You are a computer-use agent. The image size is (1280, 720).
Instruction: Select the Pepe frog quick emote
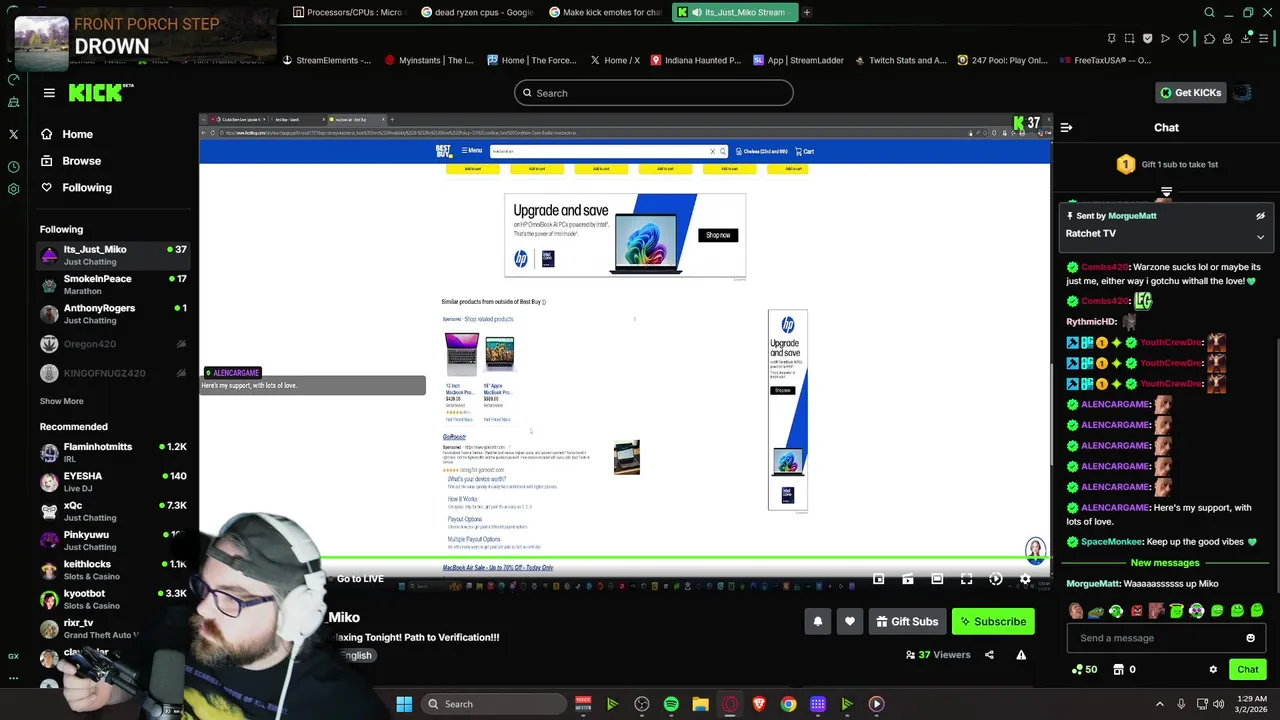coord(1096,611)
